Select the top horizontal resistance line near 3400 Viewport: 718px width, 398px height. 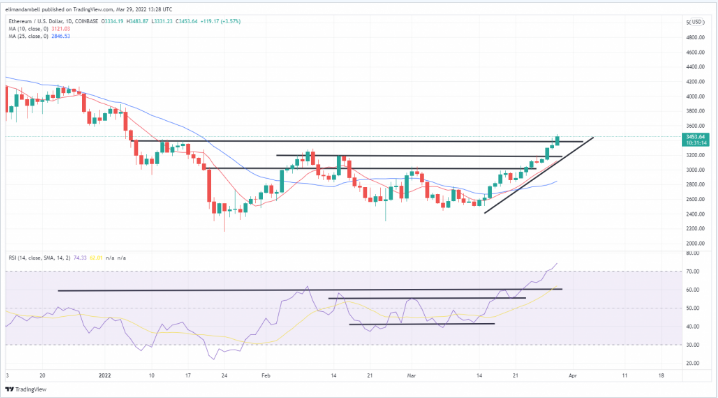[x=357, y=141]
